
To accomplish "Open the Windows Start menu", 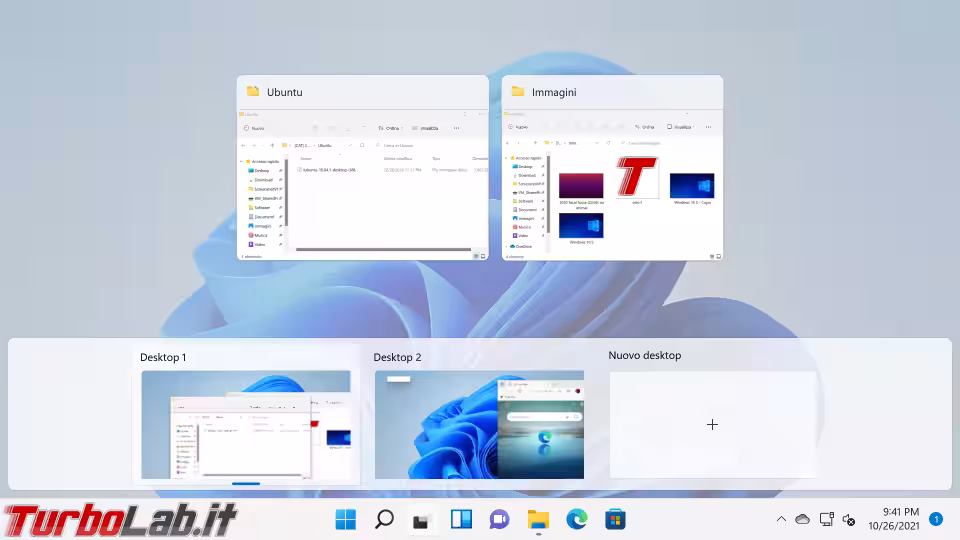I will point(345,519).
